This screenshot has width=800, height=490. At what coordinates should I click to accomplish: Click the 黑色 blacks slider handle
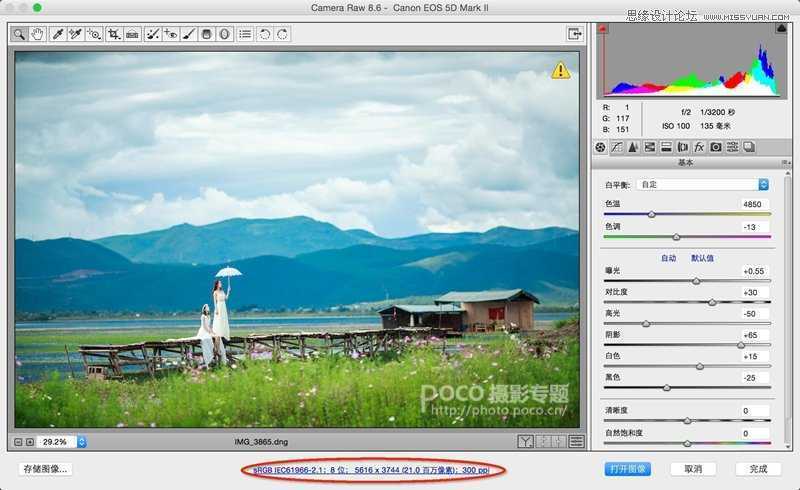coord(667,388)
